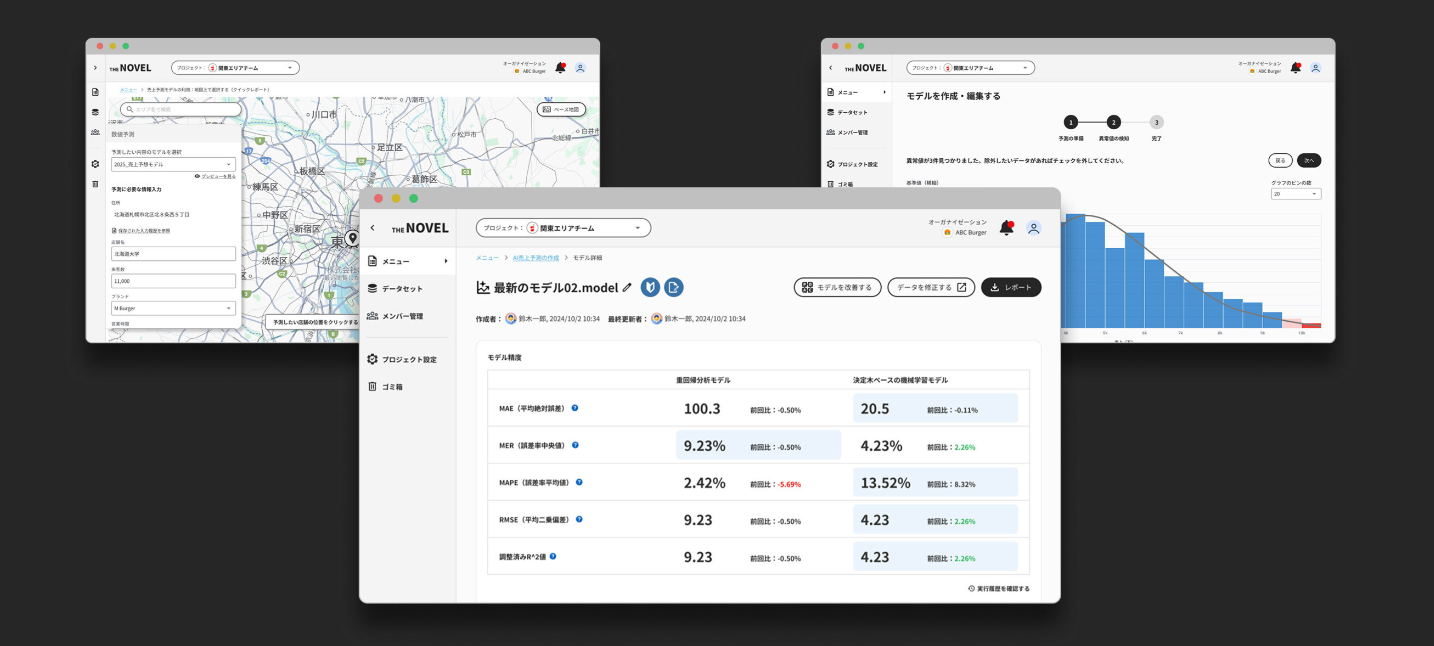The height and width of the screenshot is (646, 1434).
Task: Click 店舗名 field containing 北海道大学
Action: [173, 254]
